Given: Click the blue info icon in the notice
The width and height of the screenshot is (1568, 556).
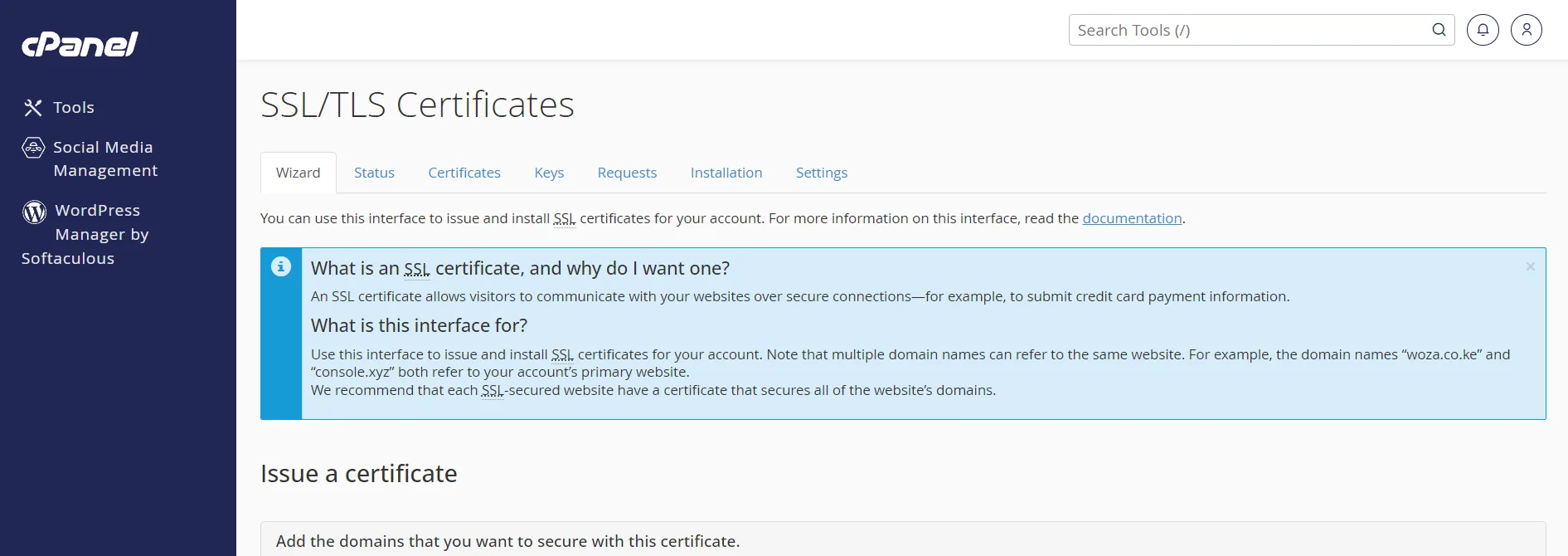Looking at the screenshot, I should coord(281,266).
